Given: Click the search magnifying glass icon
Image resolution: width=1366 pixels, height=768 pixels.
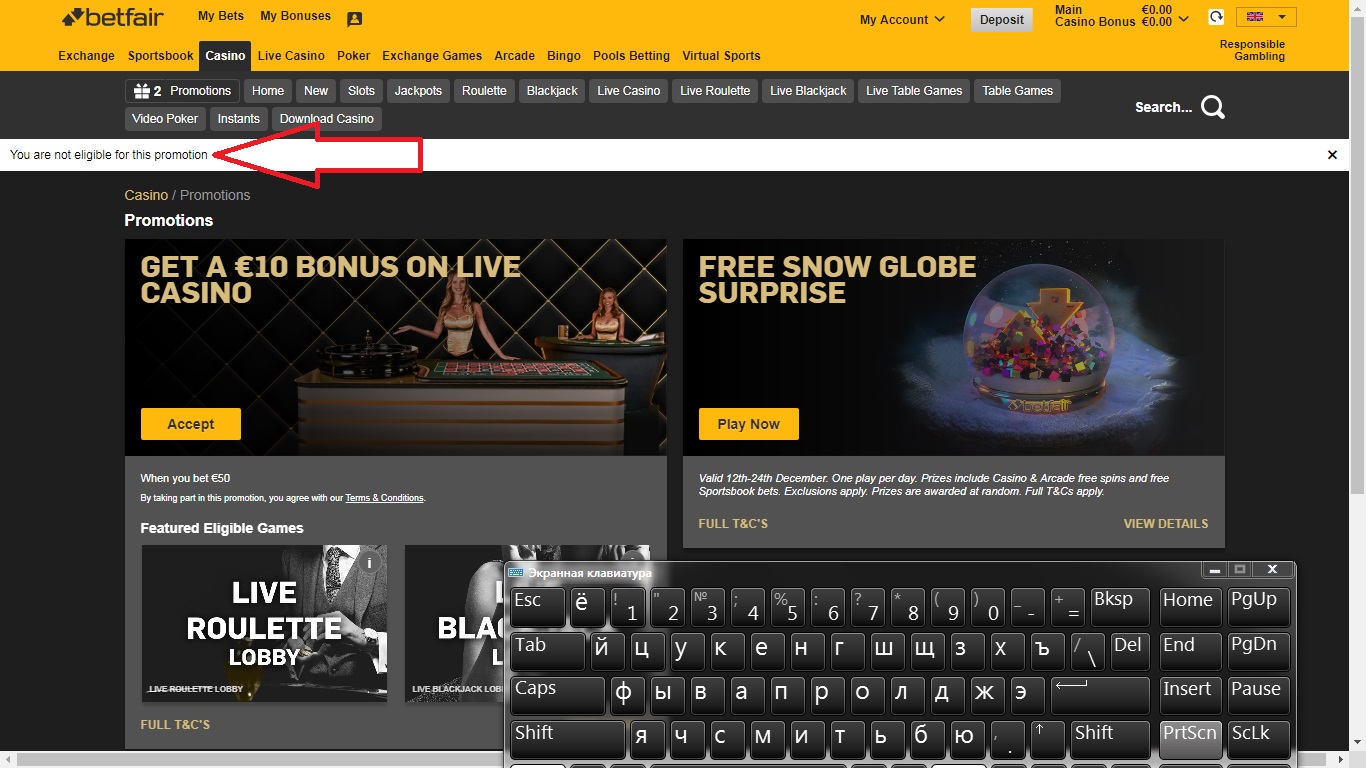Looking at the screenshot, I should click(1212, 107).
